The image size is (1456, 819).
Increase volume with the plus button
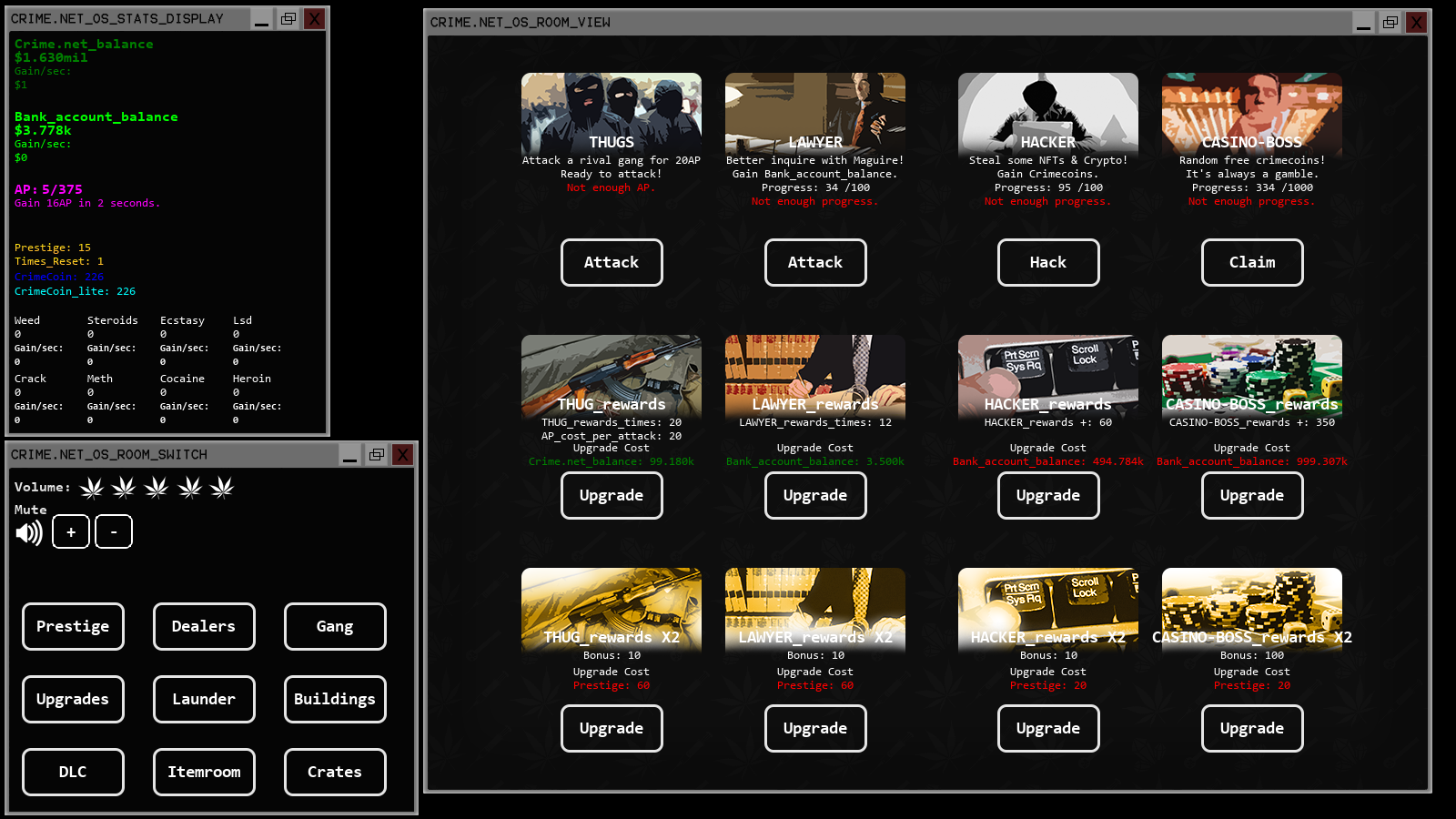point(71,531)
